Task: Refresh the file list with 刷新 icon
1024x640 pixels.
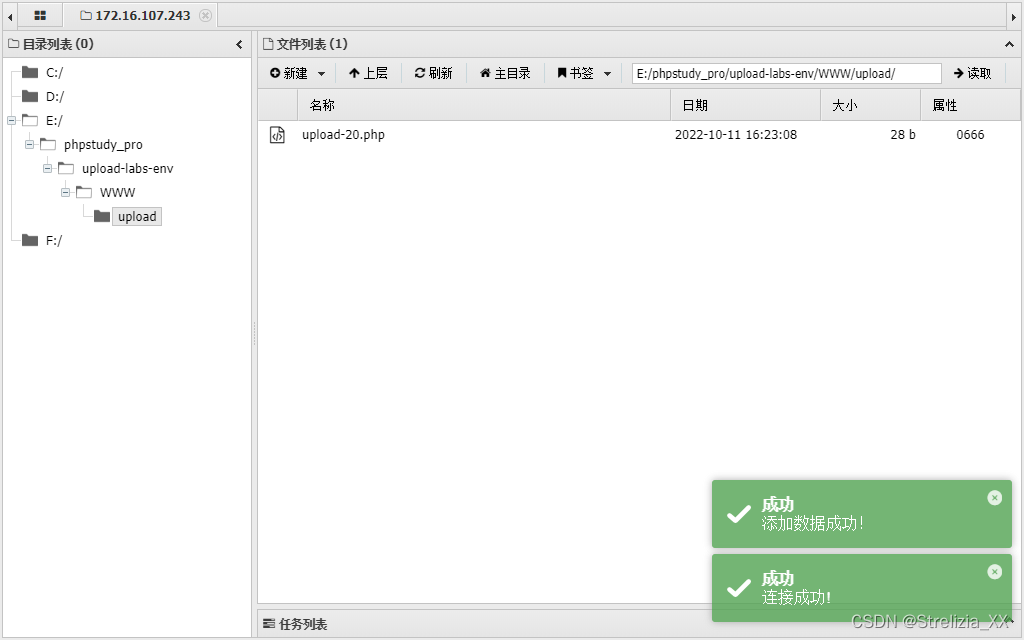Action: [x=421, y=72]
